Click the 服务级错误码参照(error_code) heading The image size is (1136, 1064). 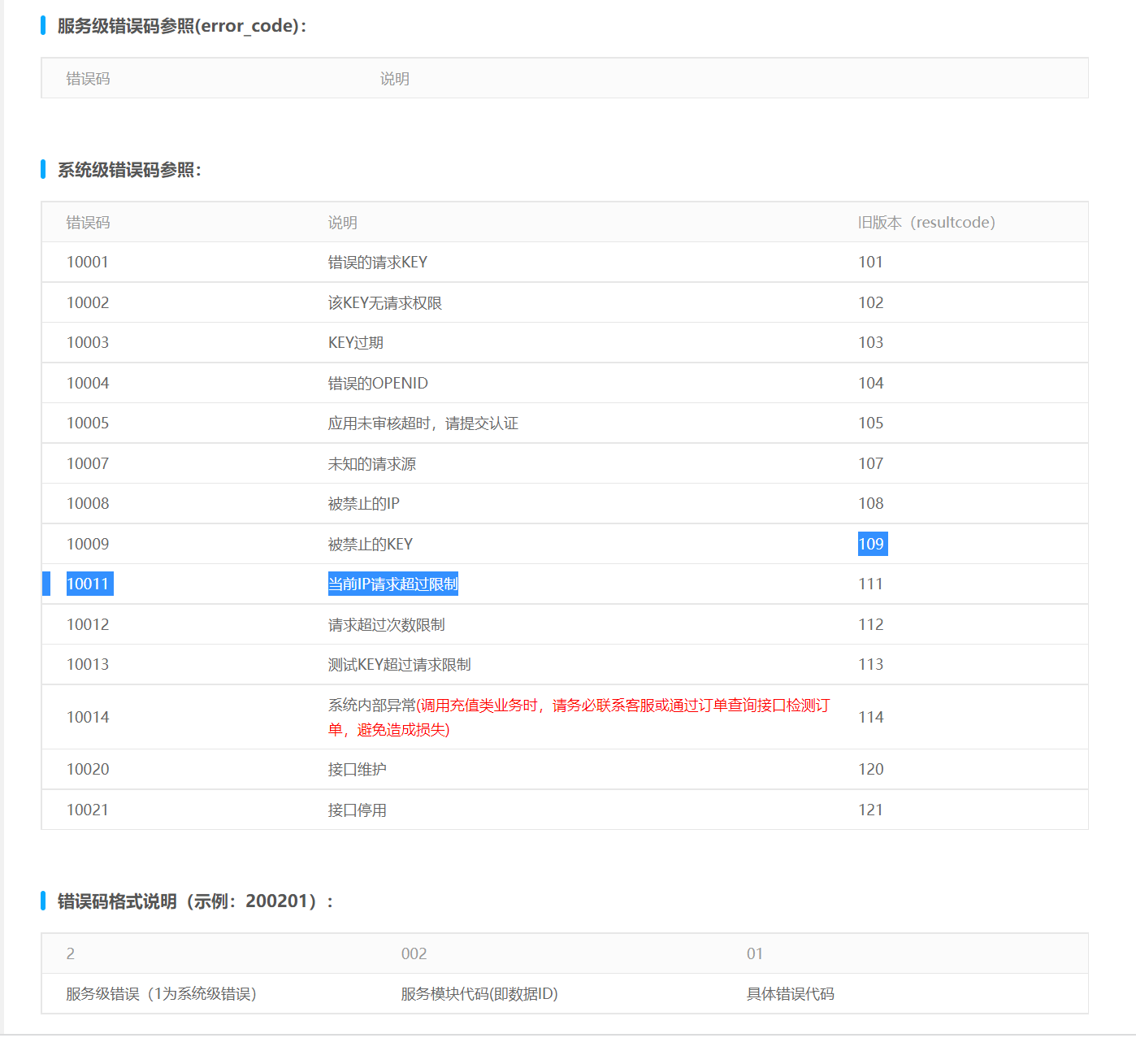point(182,26)
